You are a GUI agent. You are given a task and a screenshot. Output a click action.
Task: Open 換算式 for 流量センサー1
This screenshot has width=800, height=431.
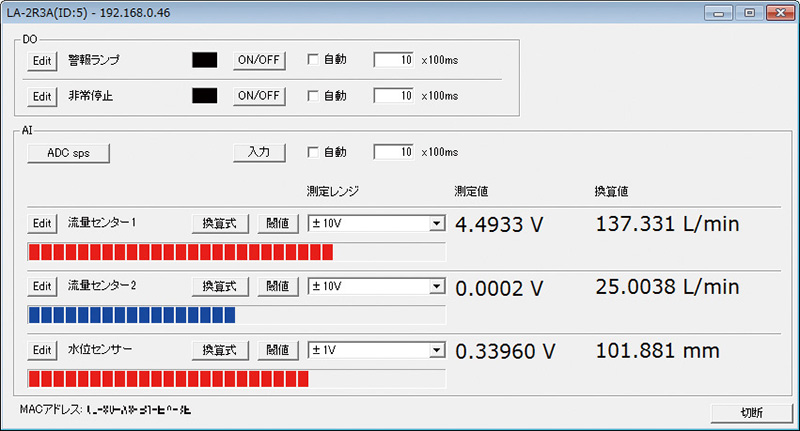click(x=219, y=224)
